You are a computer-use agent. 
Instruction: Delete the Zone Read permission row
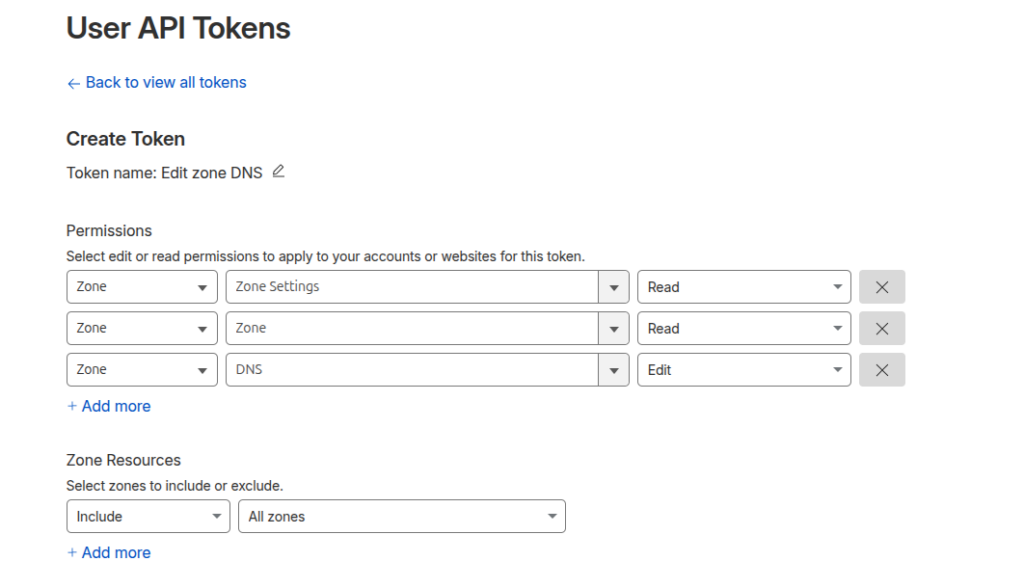(881, 328)
